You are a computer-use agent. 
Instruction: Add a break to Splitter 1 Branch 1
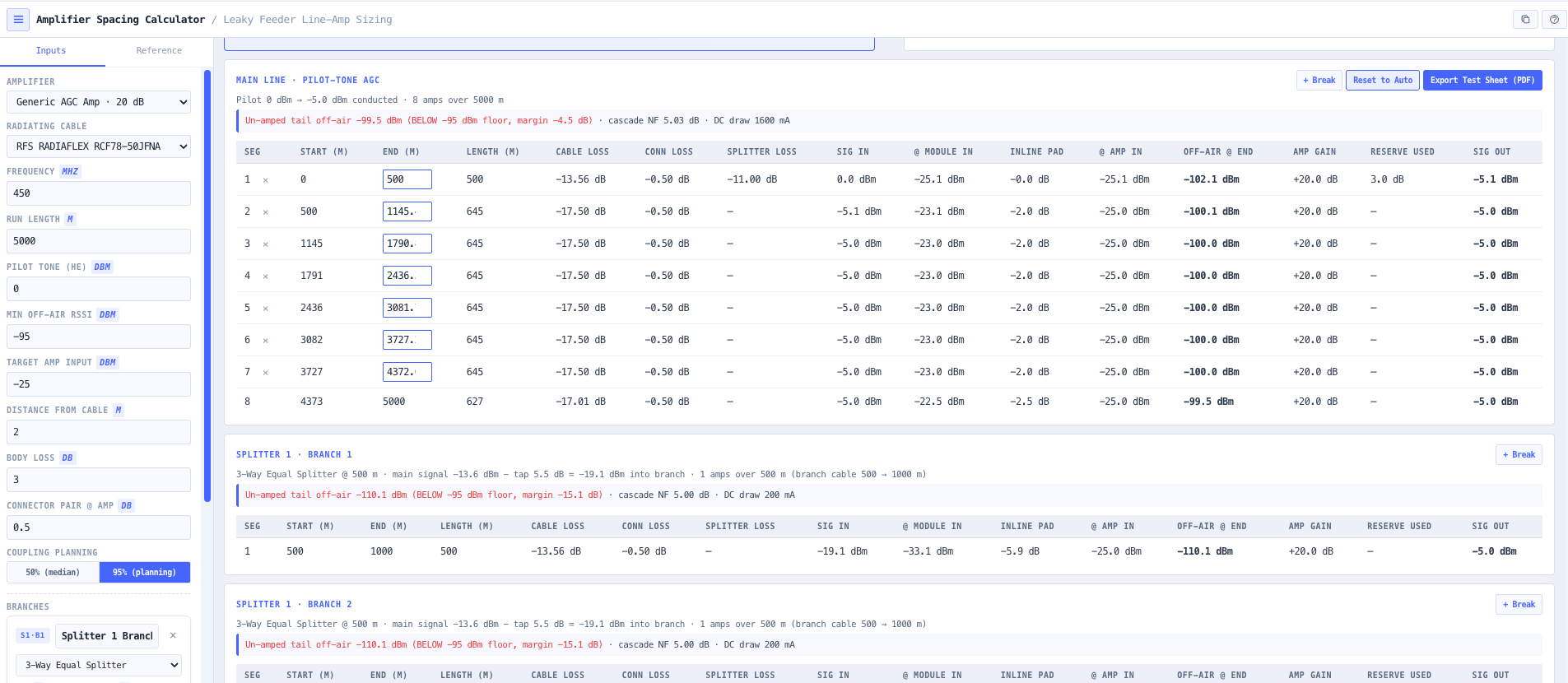click(1519, 454)
